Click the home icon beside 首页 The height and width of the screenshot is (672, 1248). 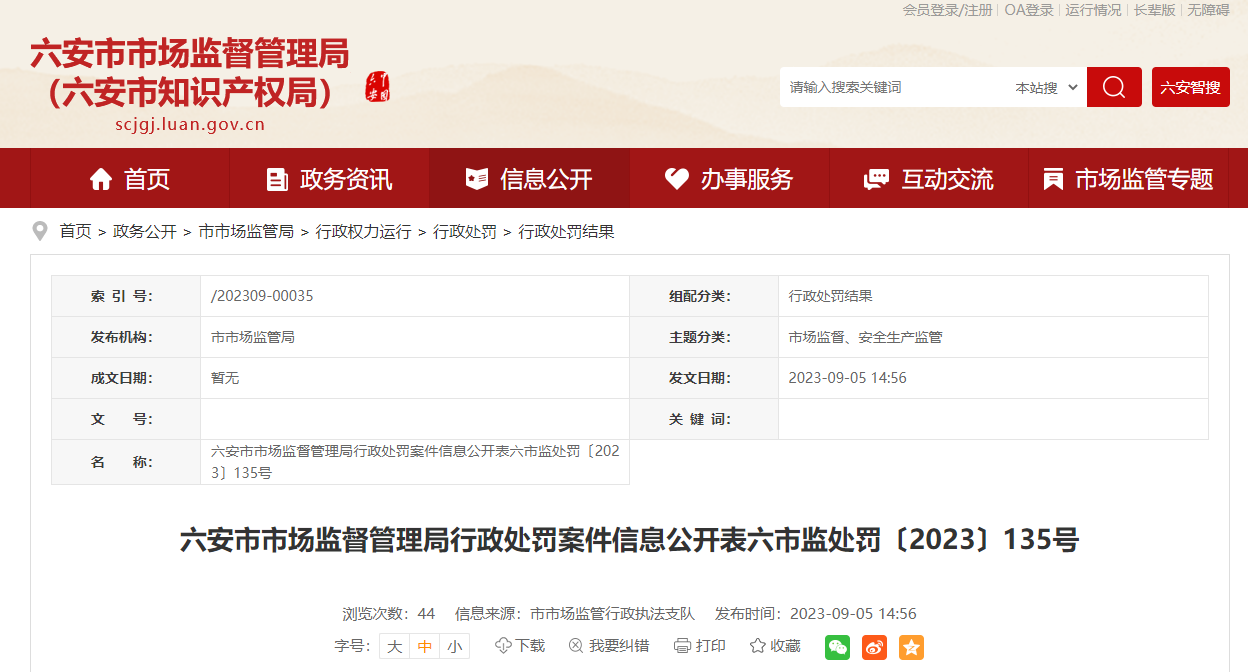(101, 179)
